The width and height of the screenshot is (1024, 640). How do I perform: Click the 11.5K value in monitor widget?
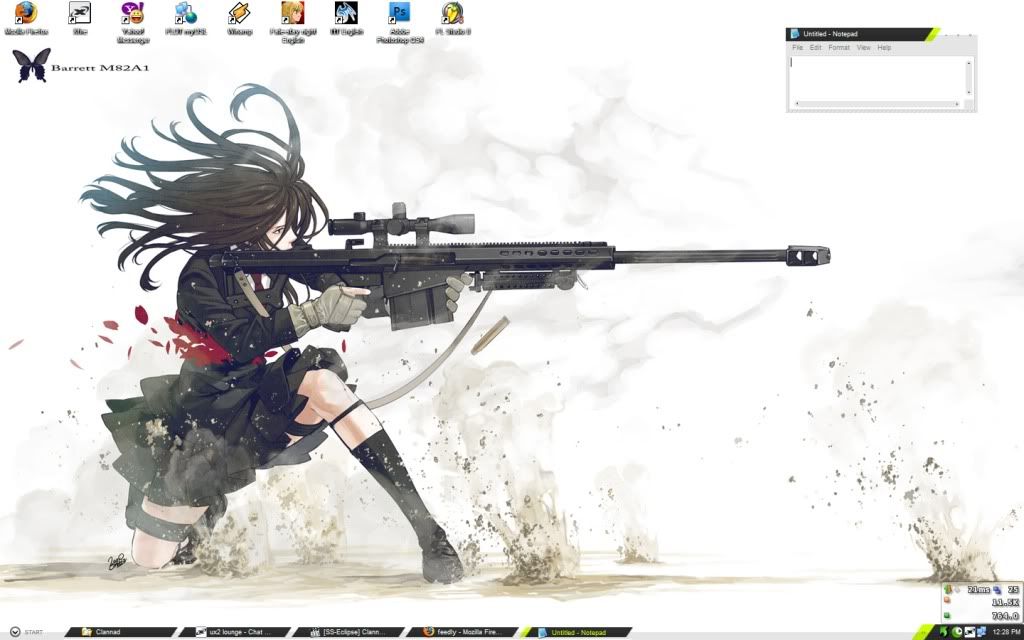tap(1005, 603)
